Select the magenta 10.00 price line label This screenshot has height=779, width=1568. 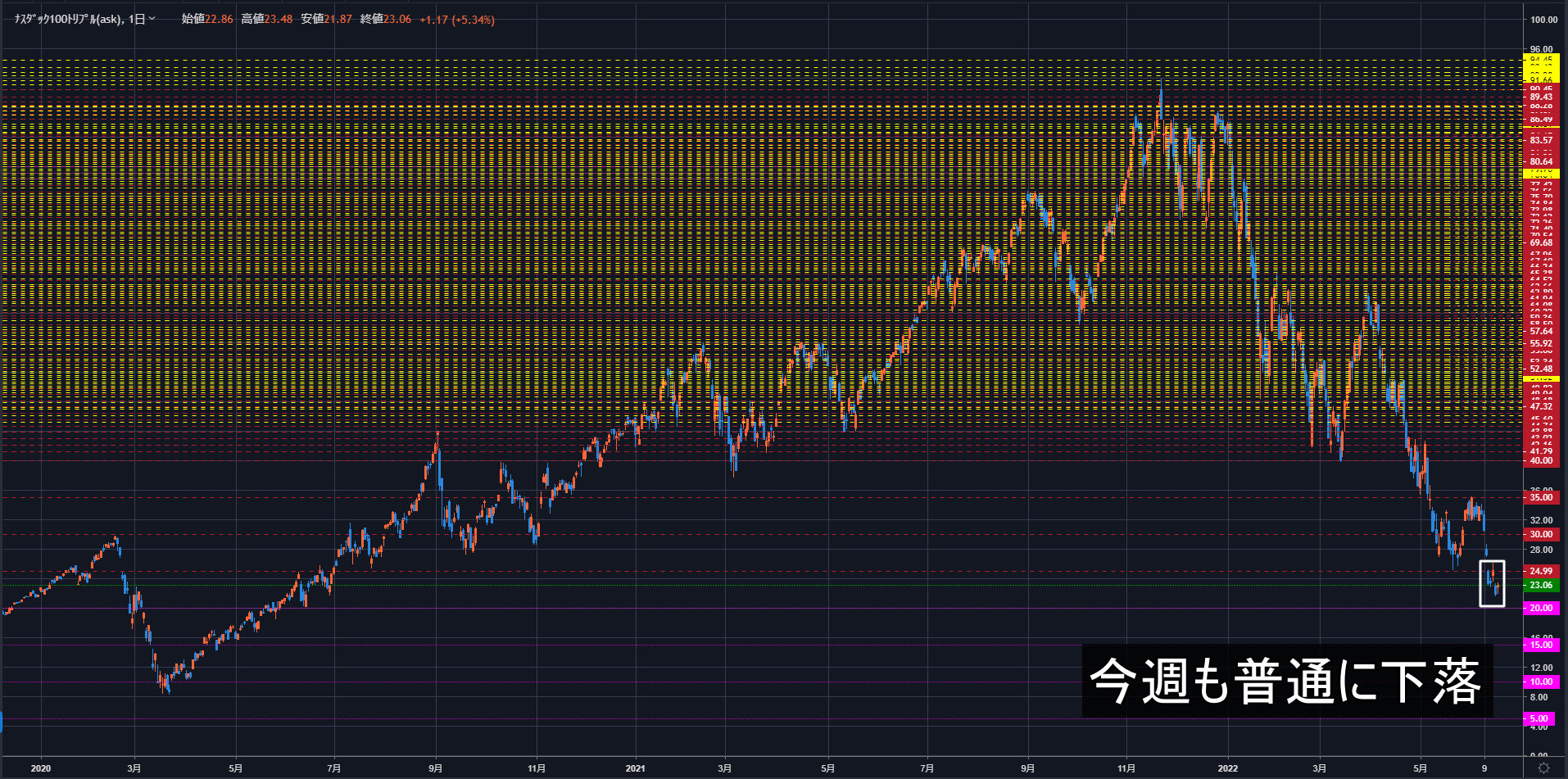coord(1540,682)
